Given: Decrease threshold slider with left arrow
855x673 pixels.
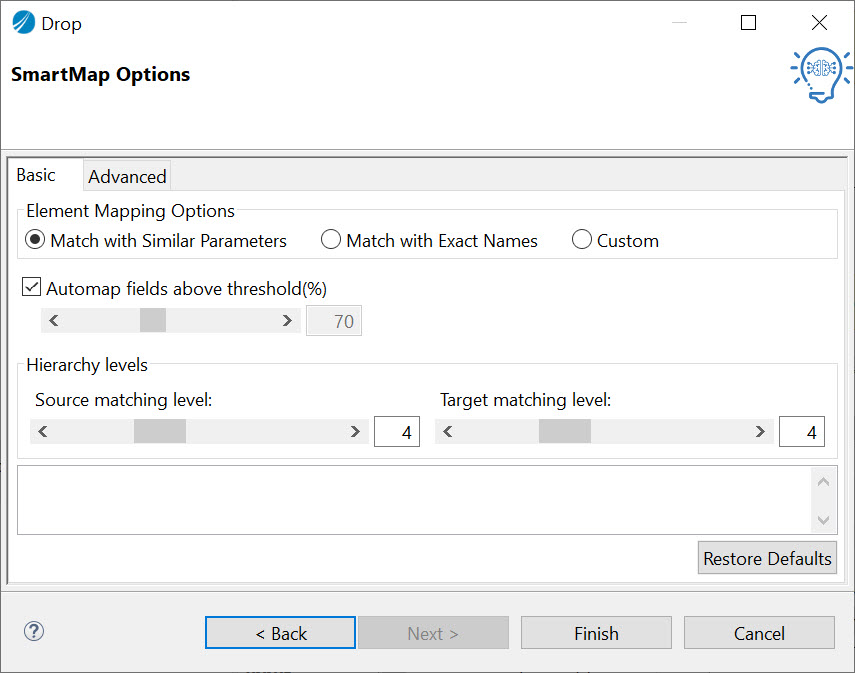Looking at the screenshot, I should tap(54, 321).
